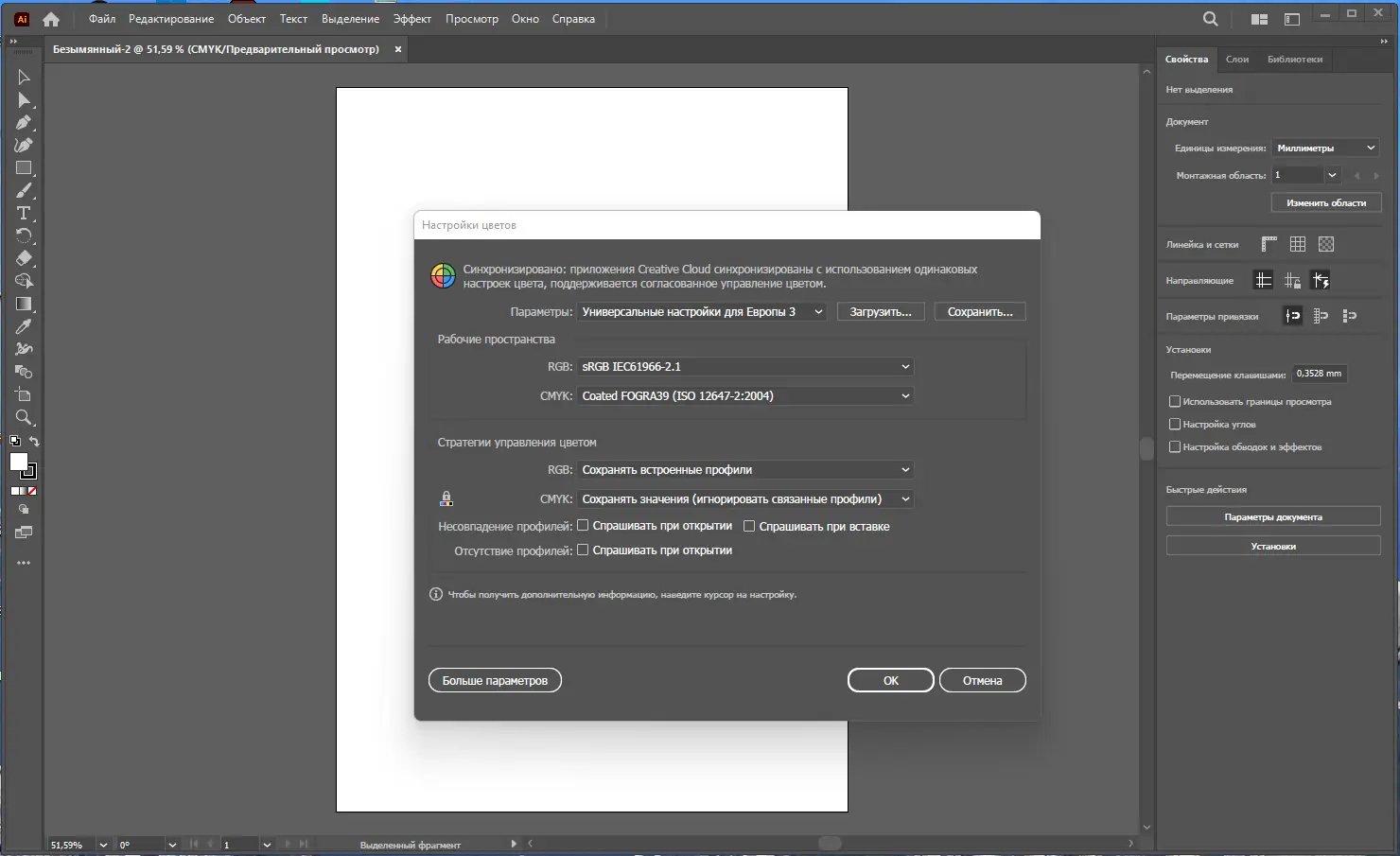Cancel the dialog with Отмена

(983, 680)
